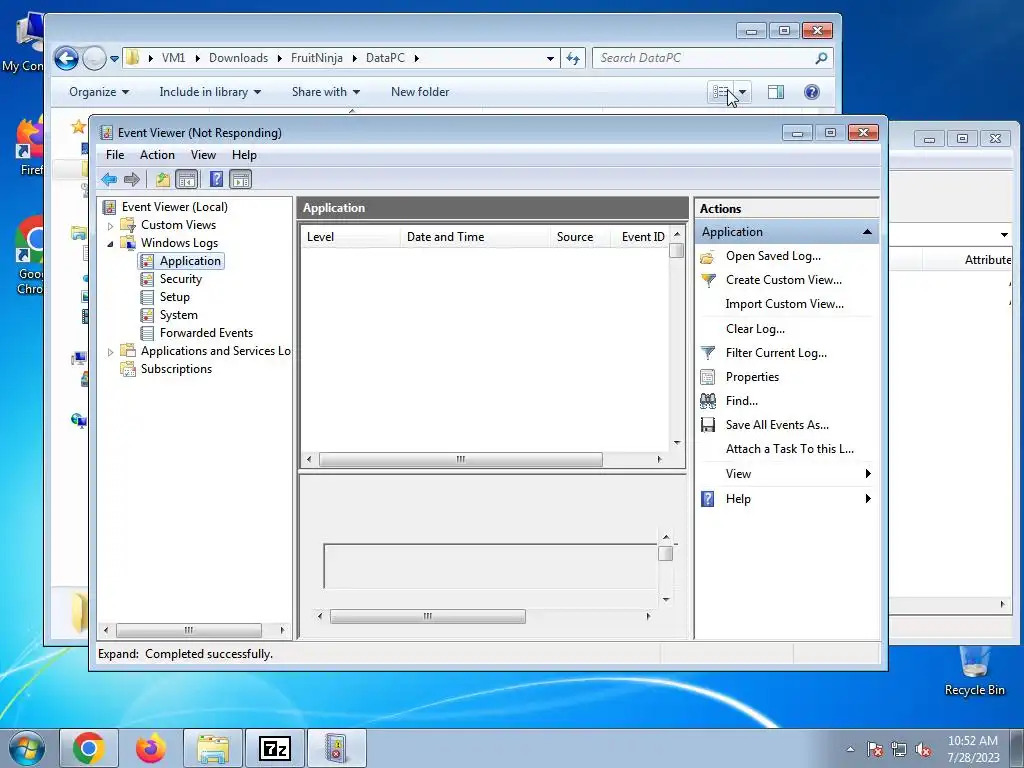Click FruitNinja in the address breadcrumb
The width and height of the screenshot is (1024, 768).
coord(317,58)
